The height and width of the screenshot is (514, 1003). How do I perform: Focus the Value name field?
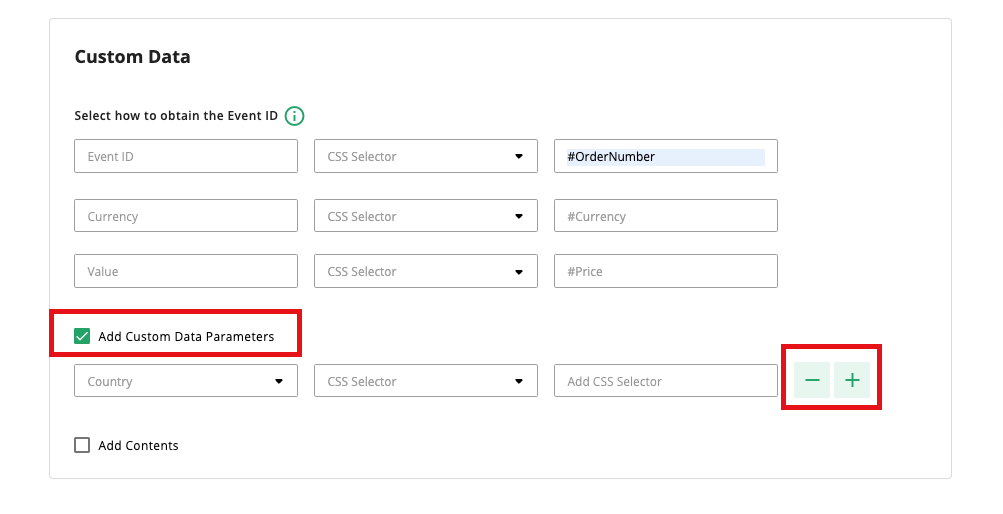[186, 271]
